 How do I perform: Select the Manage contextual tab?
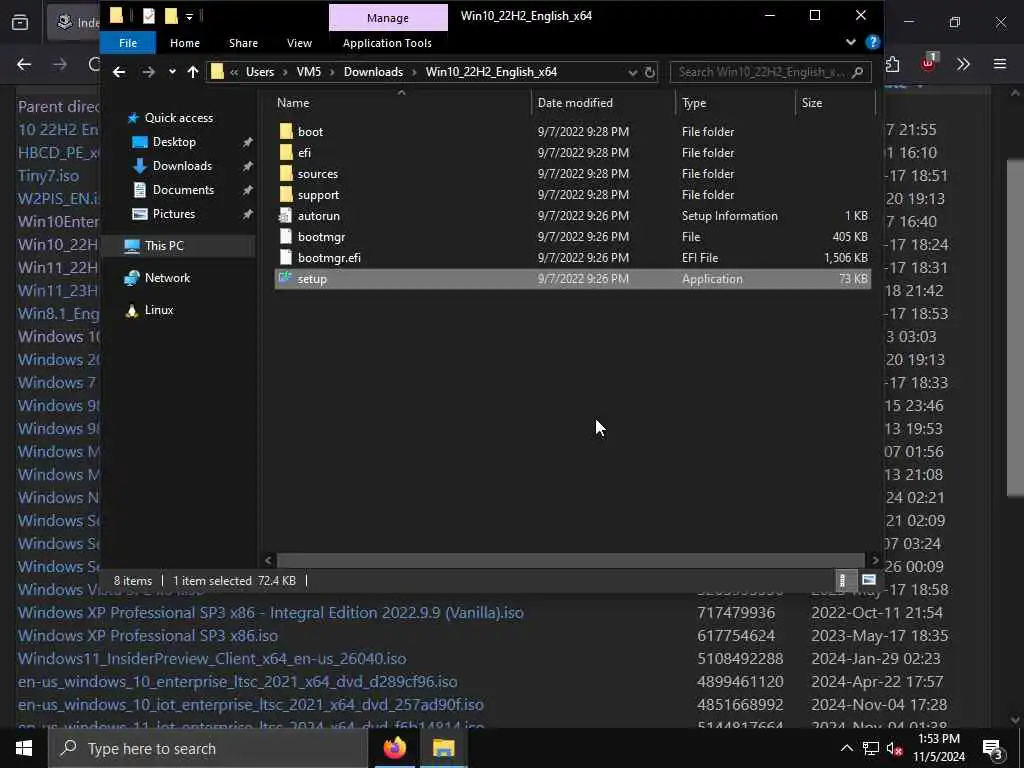[388, 18]
